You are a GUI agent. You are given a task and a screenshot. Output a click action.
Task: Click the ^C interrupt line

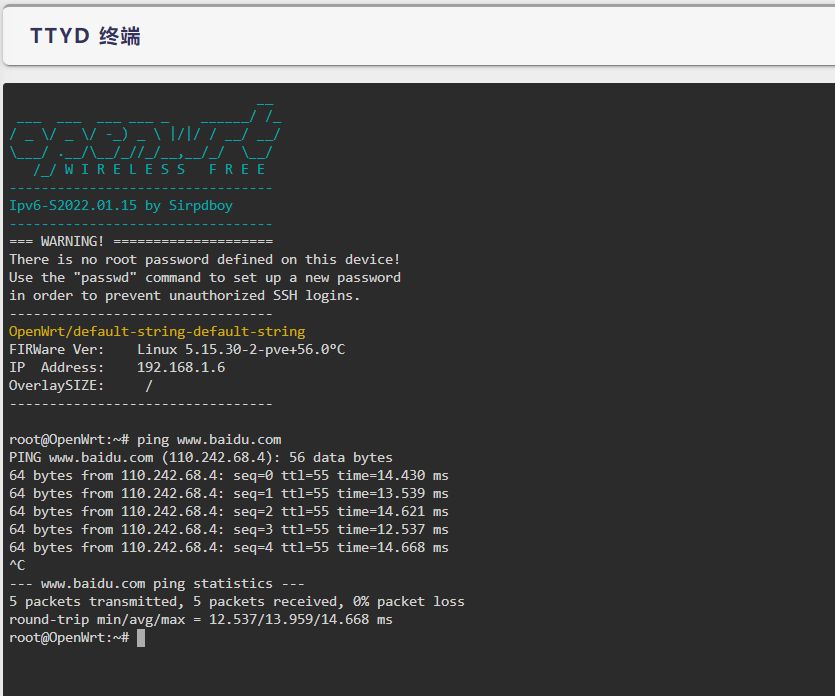17,566
